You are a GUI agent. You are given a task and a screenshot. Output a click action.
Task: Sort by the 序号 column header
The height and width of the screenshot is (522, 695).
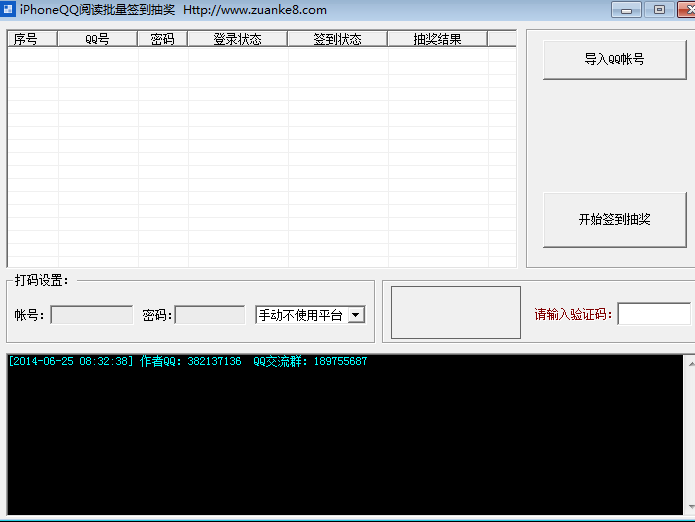pos(32,39)
